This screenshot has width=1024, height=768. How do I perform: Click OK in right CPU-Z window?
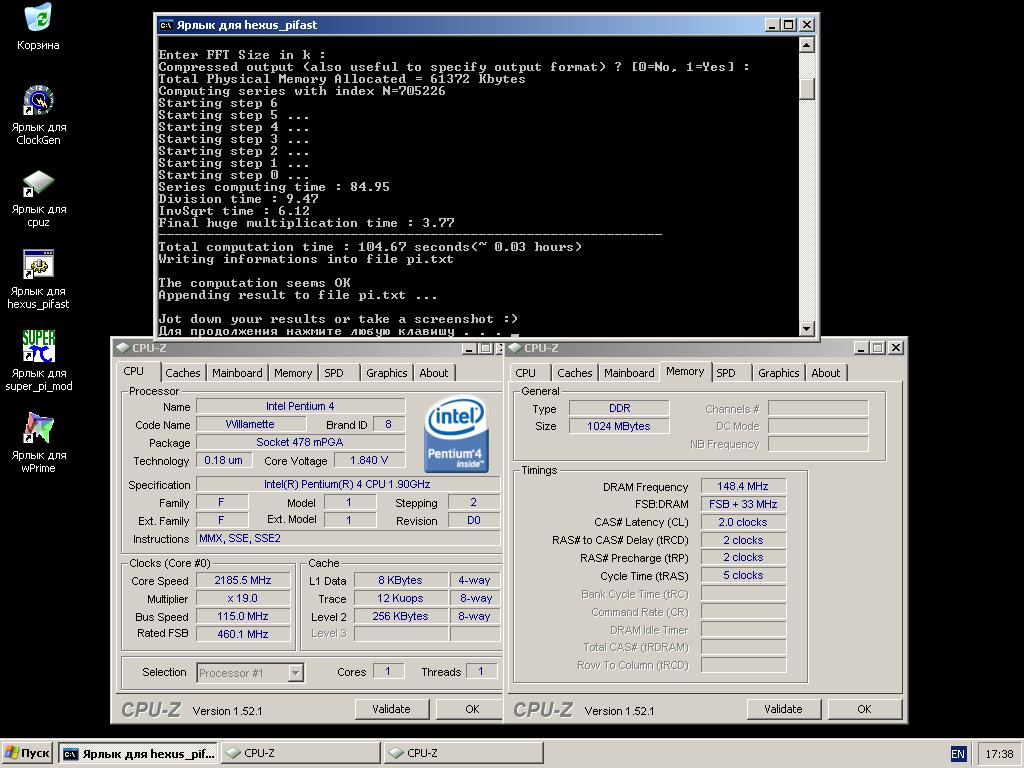click(865, 709)
